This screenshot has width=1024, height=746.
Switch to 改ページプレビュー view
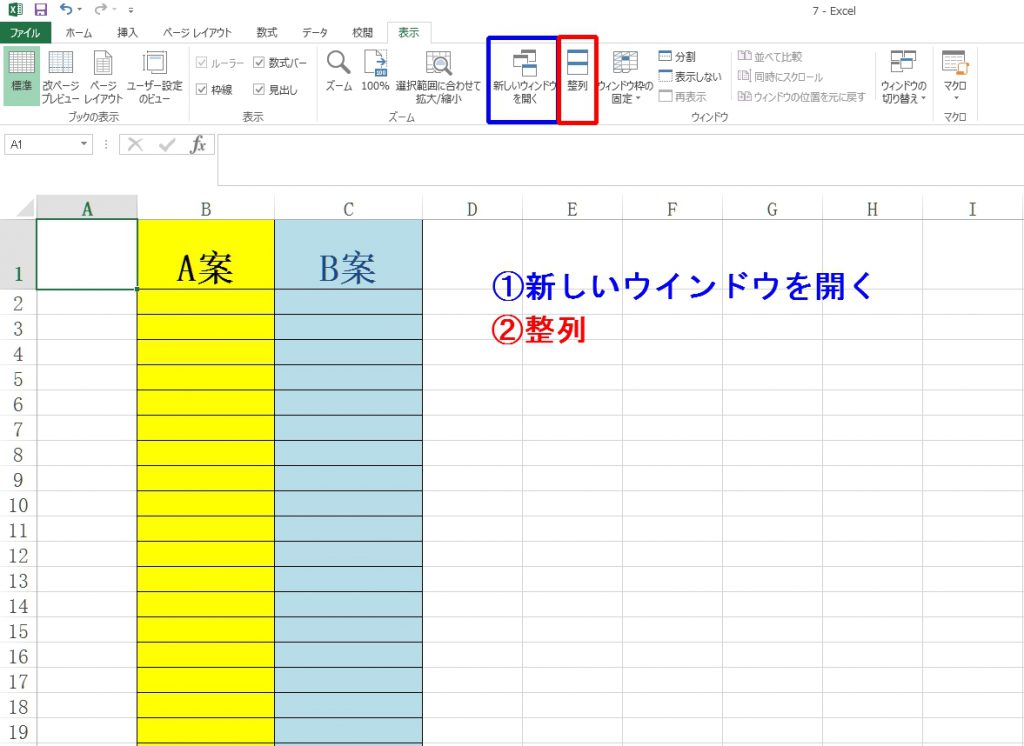pos(61,76)
